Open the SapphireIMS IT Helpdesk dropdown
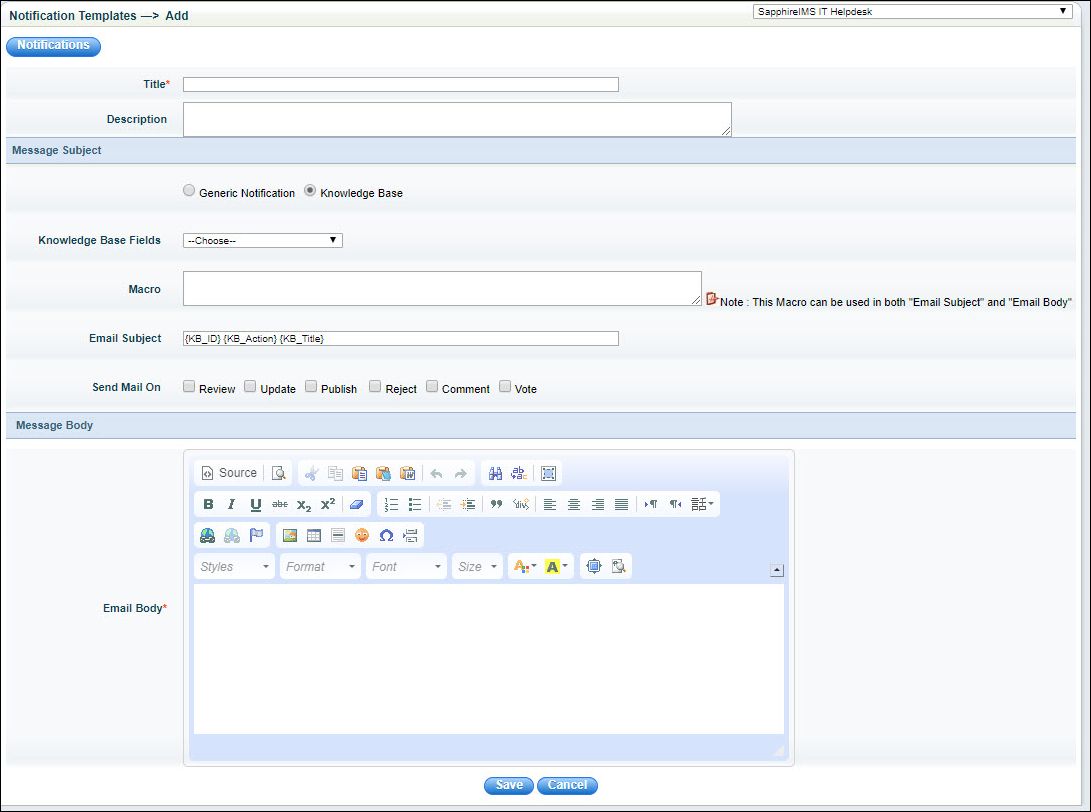The width and height of the screenshot is (1091, 812). pyautogui.click(x=912, y=11)
